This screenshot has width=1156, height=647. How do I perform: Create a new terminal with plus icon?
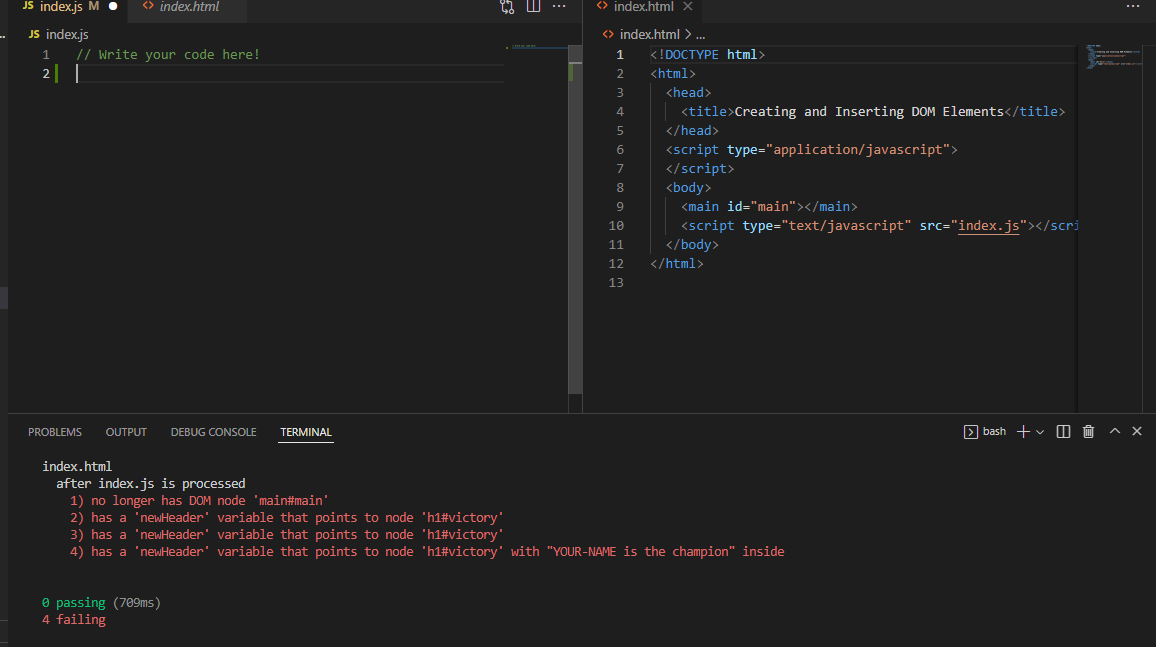point(1023,432)
